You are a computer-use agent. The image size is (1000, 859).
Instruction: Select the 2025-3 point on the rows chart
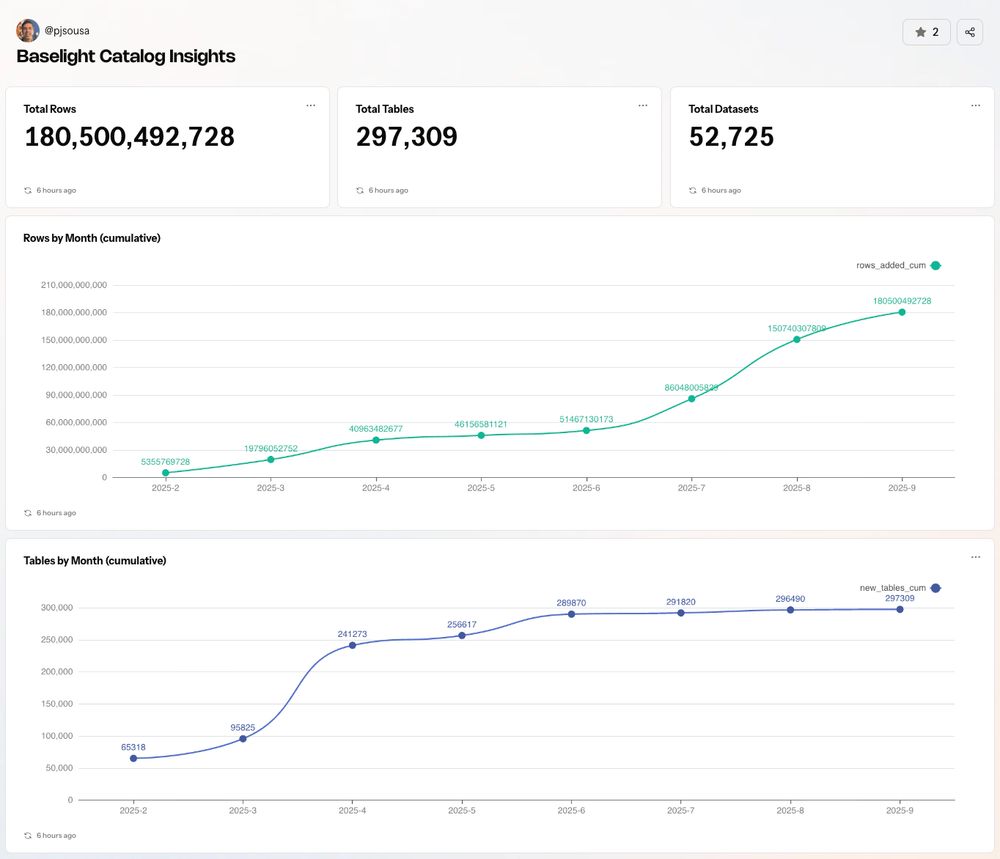tap(270, 460)
